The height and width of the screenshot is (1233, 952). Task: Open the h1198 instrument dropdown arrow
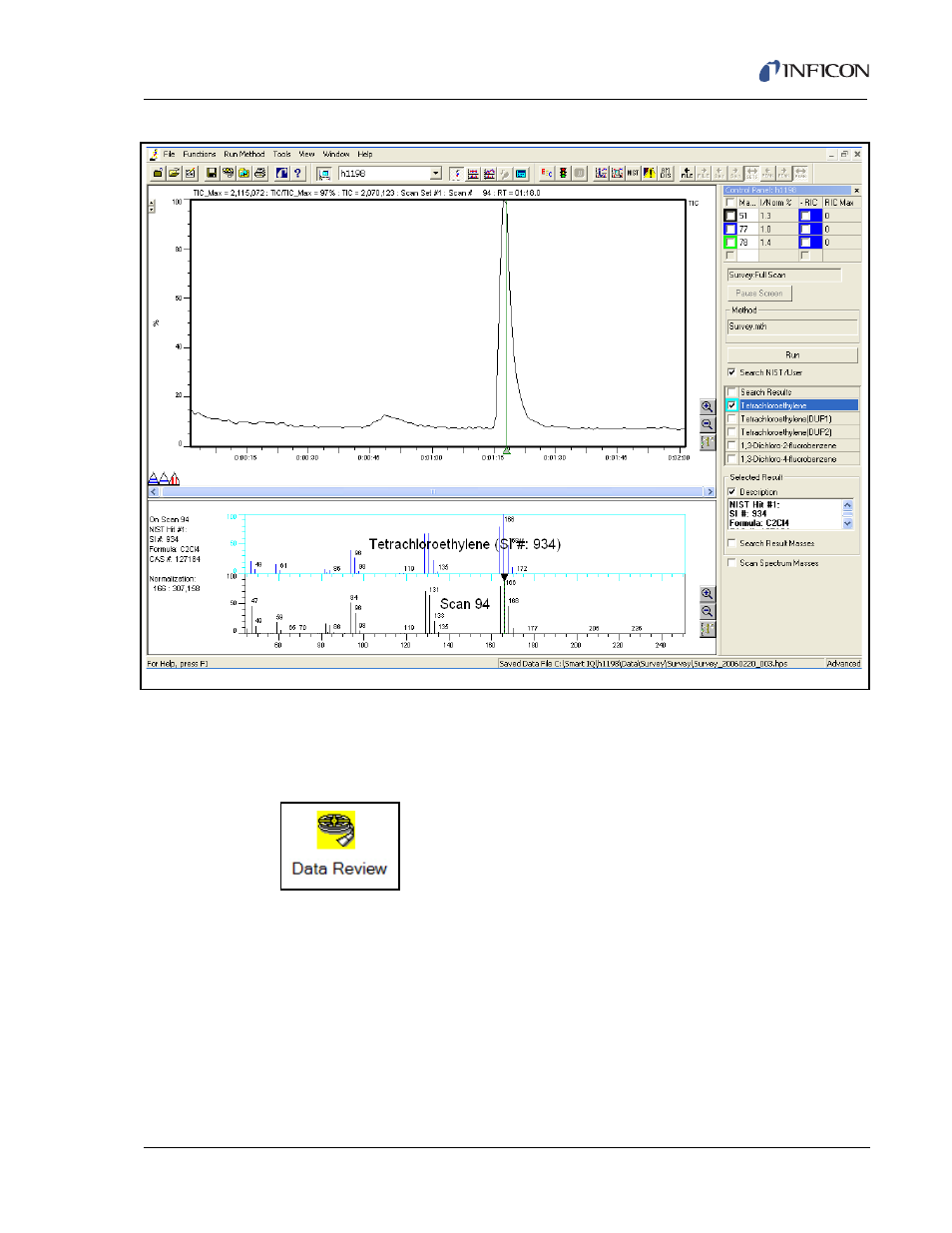(436, 174)
